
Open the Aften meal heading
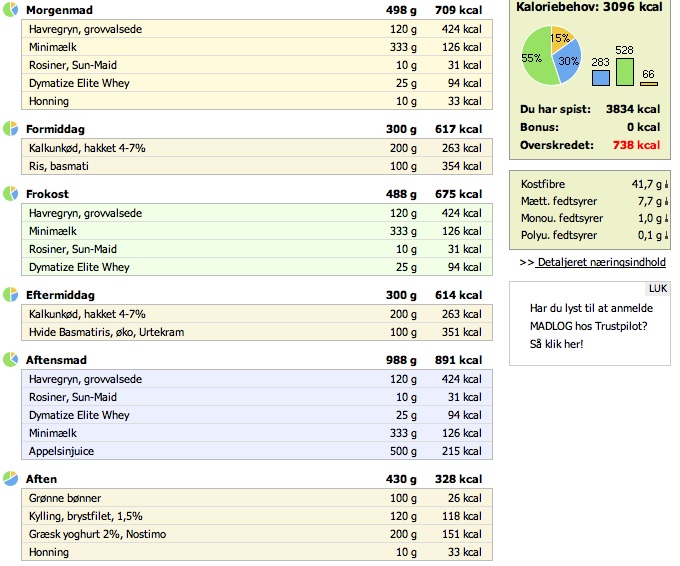pos(41,479)
